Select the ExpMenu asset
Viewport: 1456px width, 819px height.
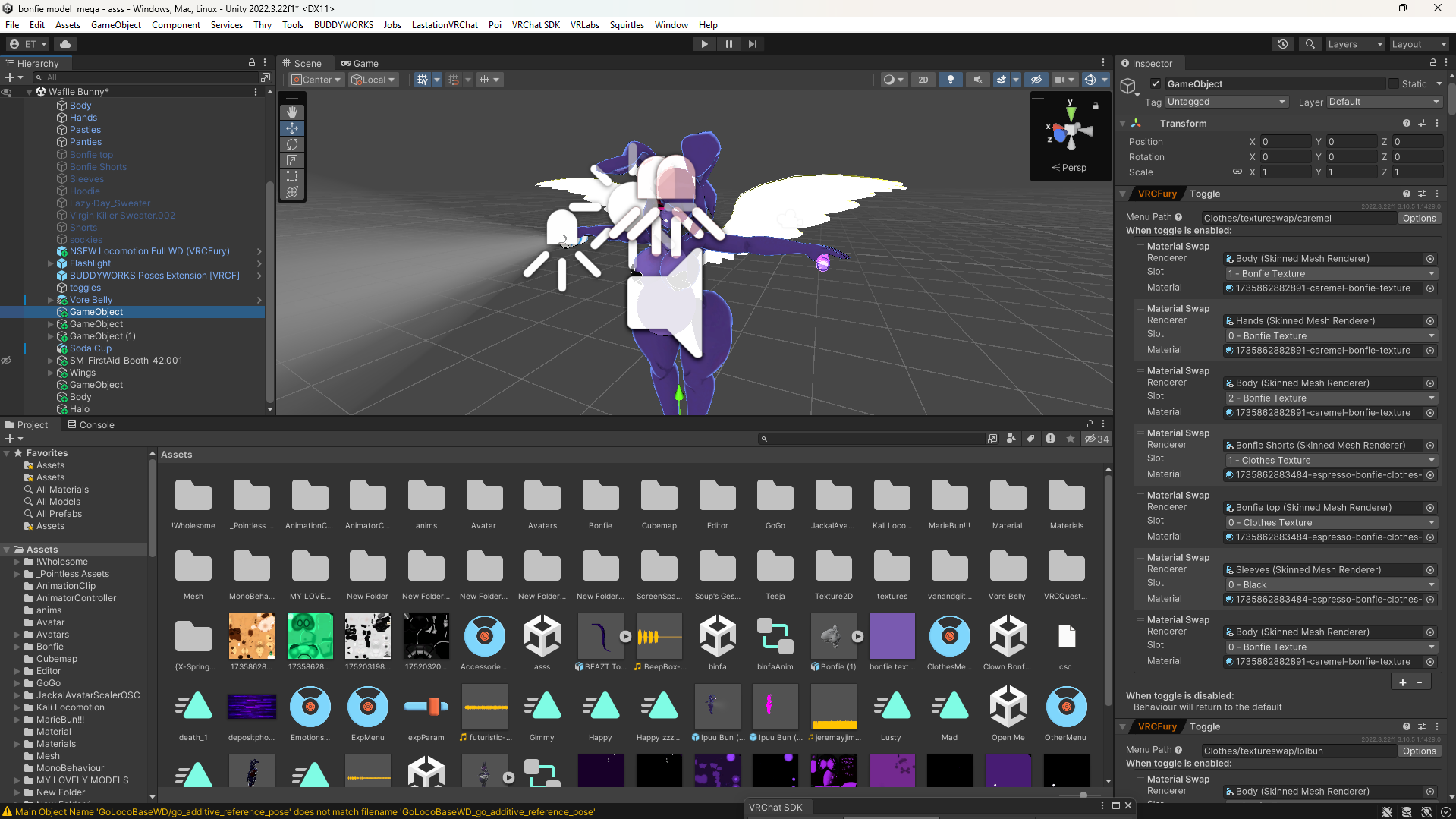368,714
